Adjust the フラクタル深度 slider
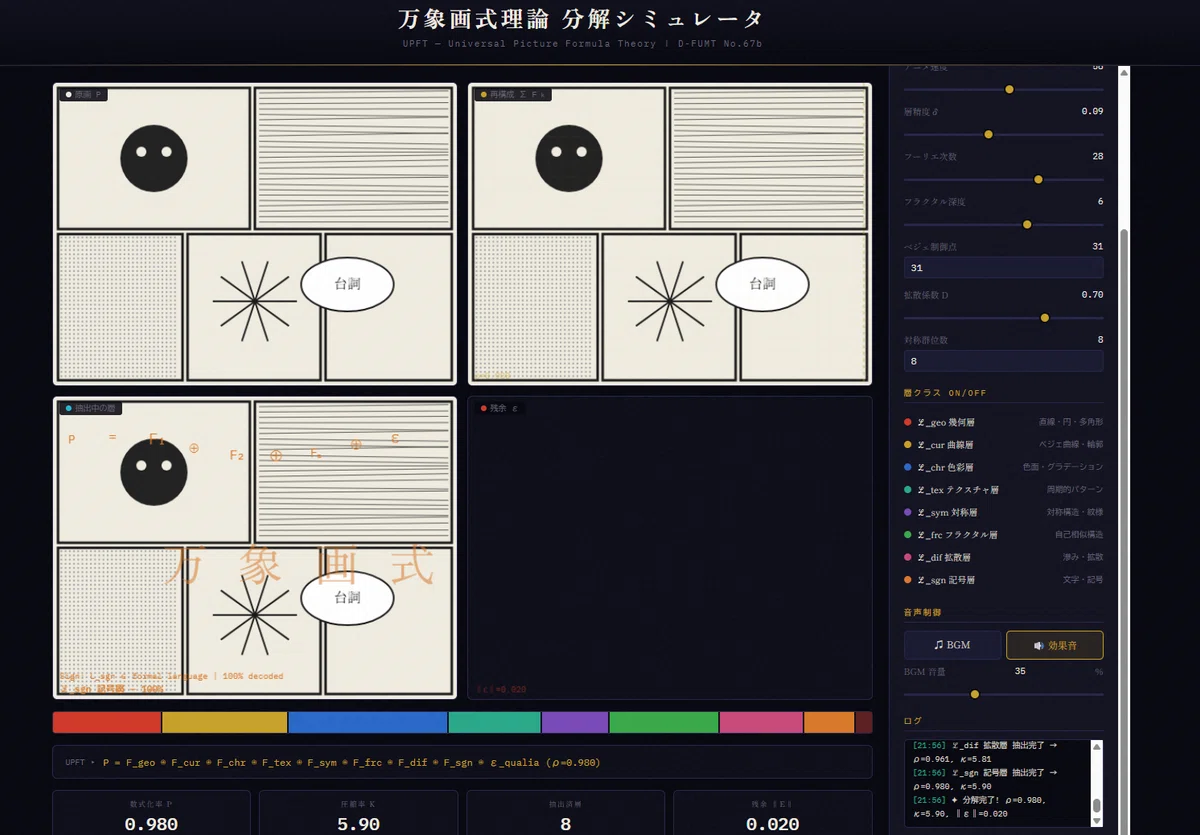1200x835 pixels. click(1003, 224)
